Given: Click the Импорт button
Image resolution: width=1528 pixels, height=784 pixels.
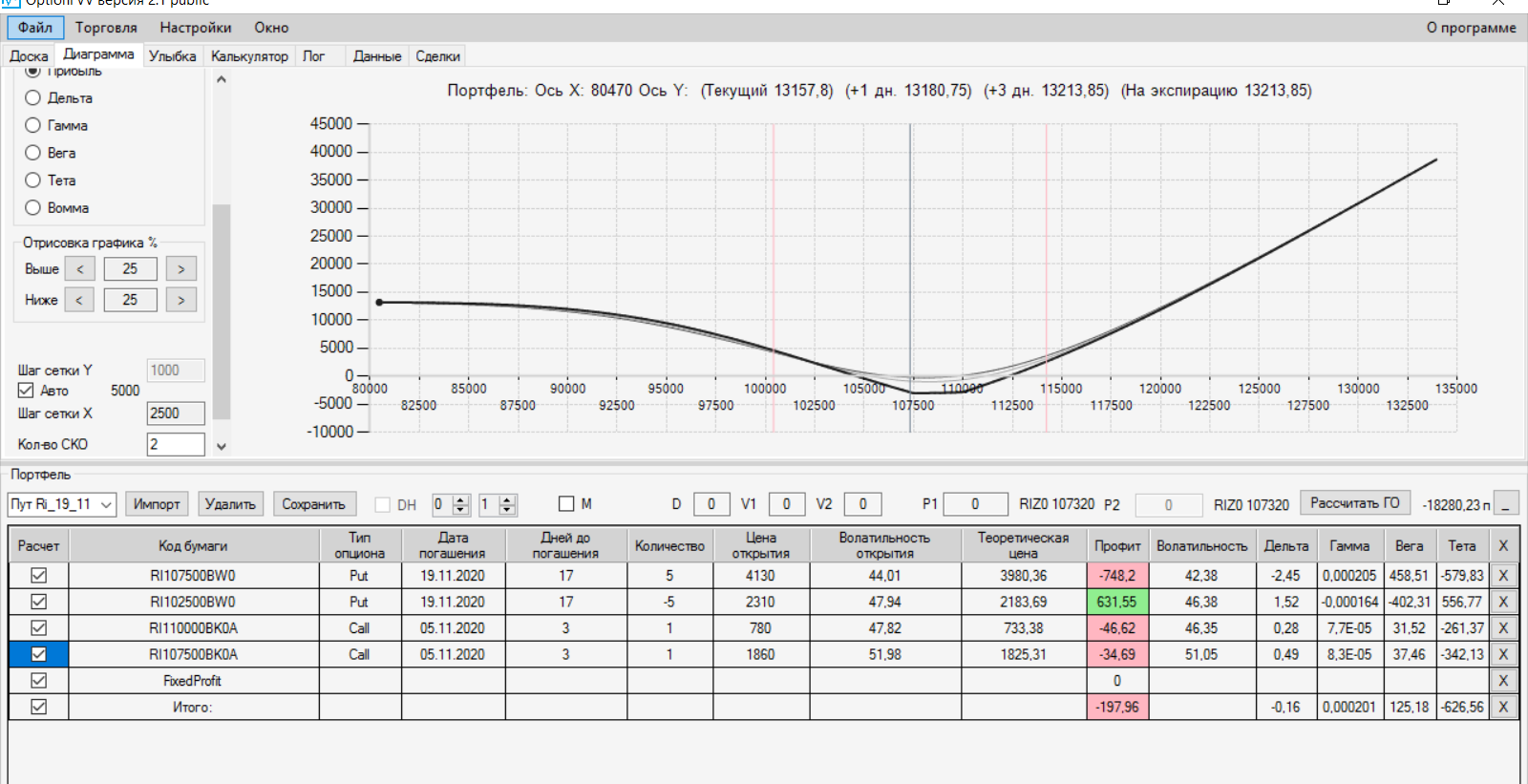Looking at the screenshot, I should pos(157,504).
